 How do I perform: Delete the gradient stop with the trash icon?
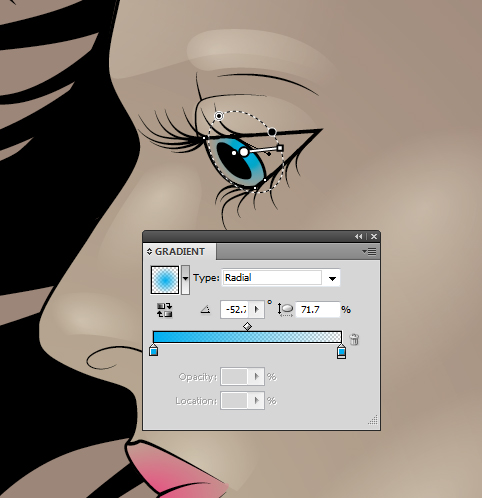[x=354, y=339]
